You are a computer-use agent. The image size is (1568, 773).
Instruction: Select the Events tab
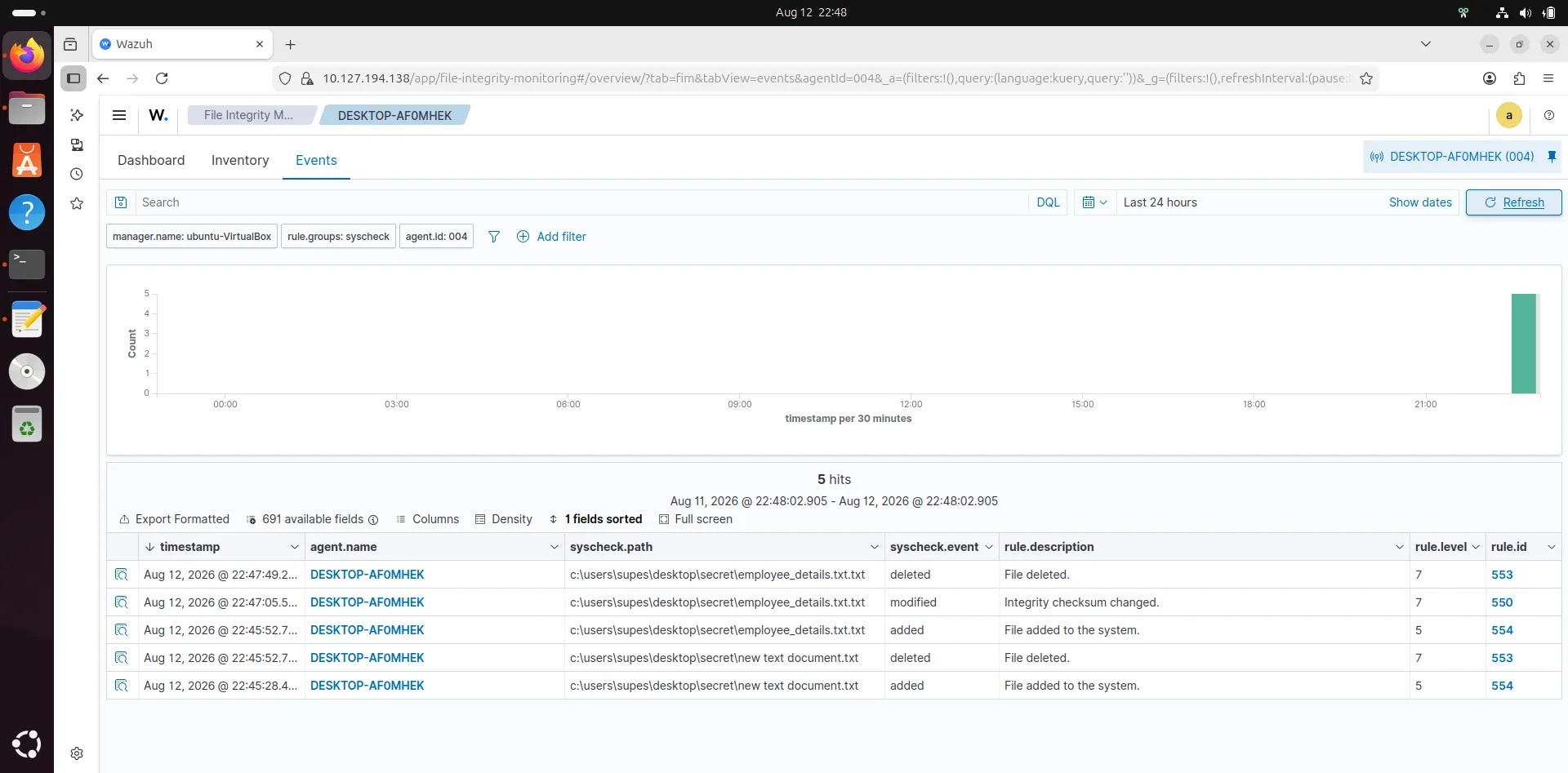coord(316,160)
